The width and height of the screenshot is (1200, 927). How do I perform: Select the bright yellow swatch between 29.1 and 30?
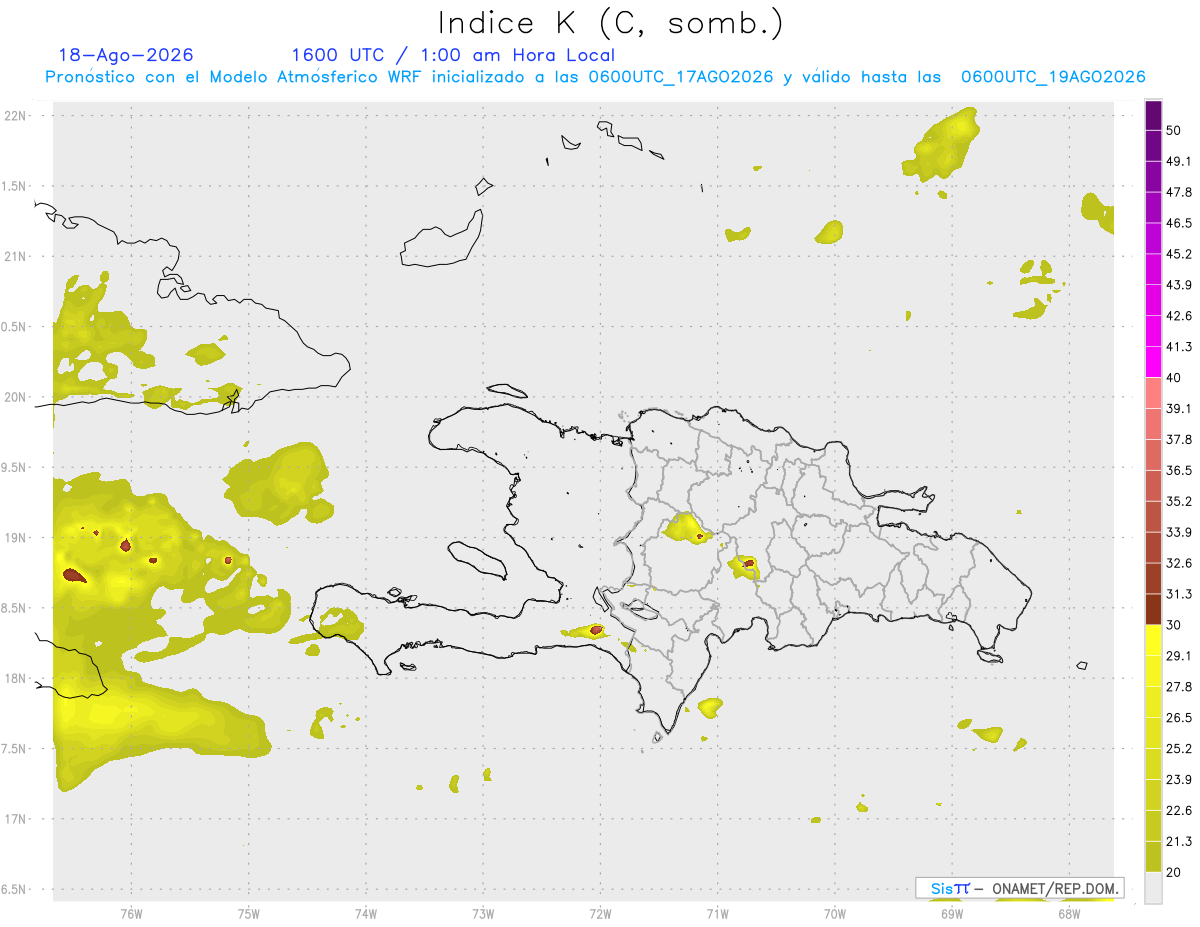1153,641
